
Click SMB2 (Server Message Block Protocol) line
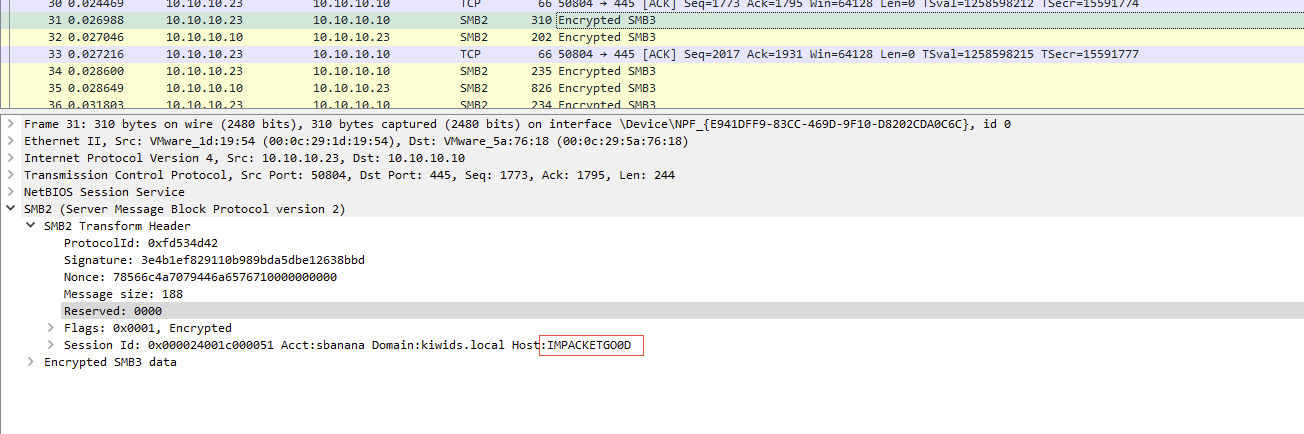click(184, 209)
